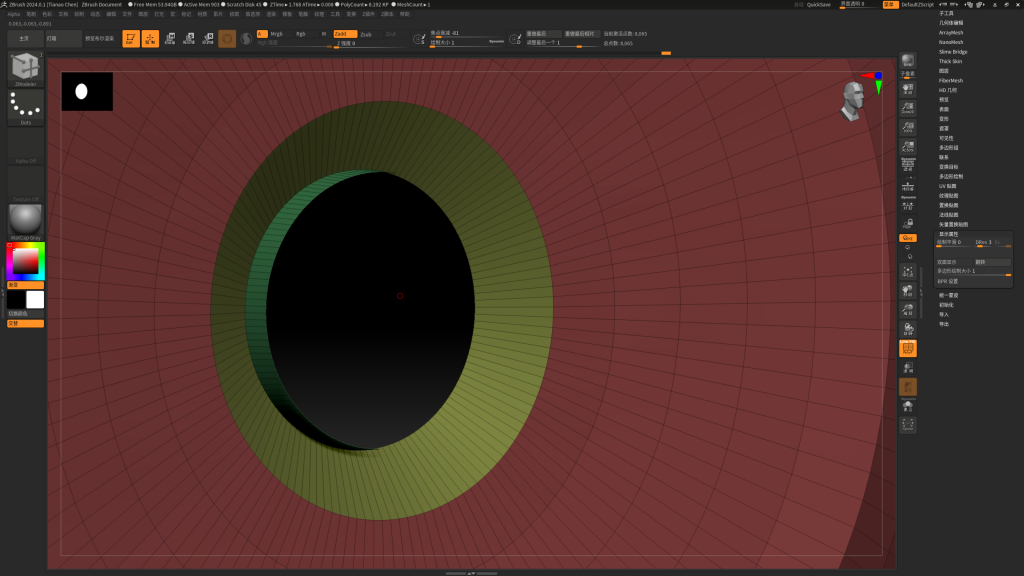Expand the 子工具 section

tap(946, 13)
